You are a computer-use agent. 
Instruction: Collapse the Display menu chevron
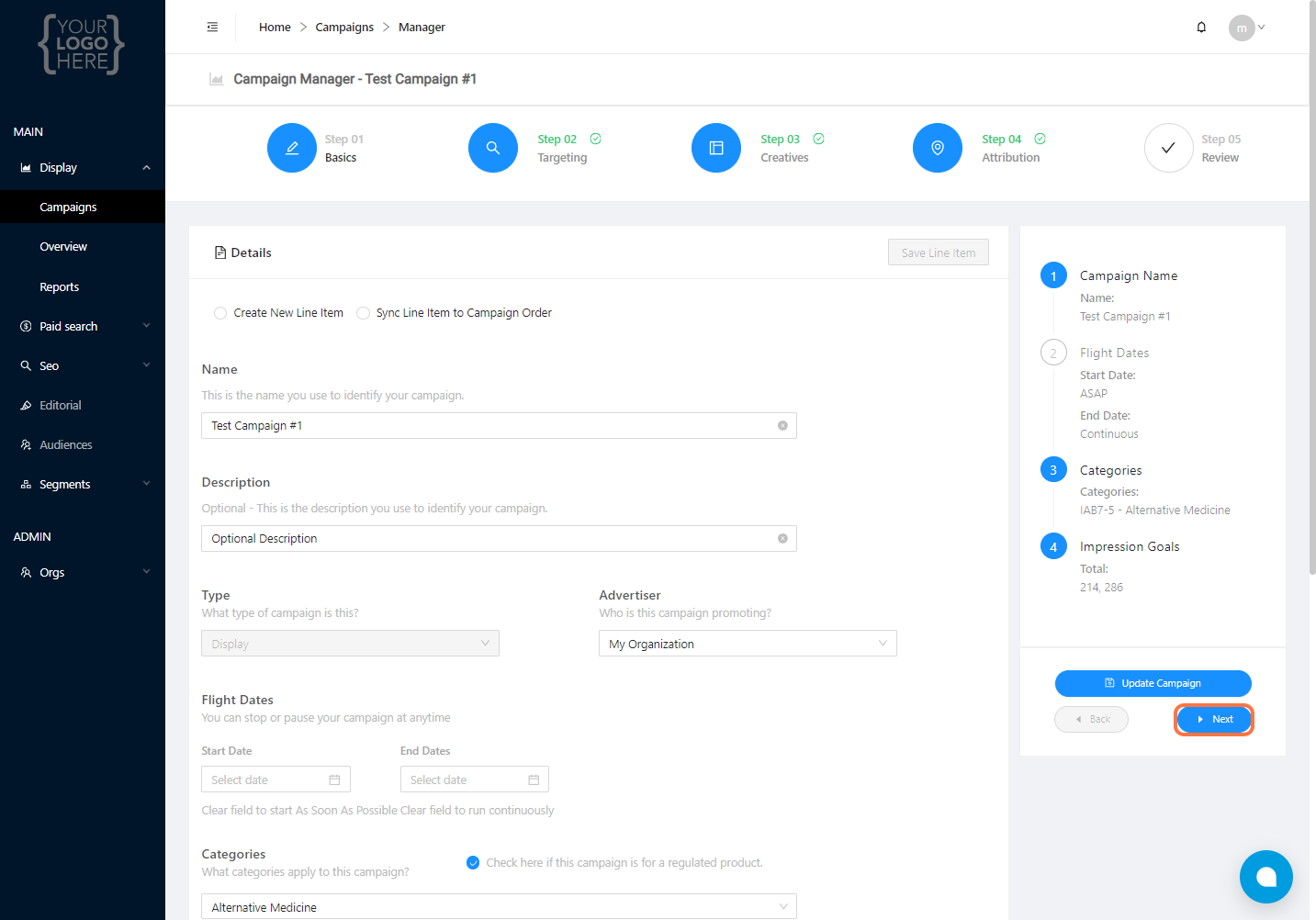coord(146,168)
